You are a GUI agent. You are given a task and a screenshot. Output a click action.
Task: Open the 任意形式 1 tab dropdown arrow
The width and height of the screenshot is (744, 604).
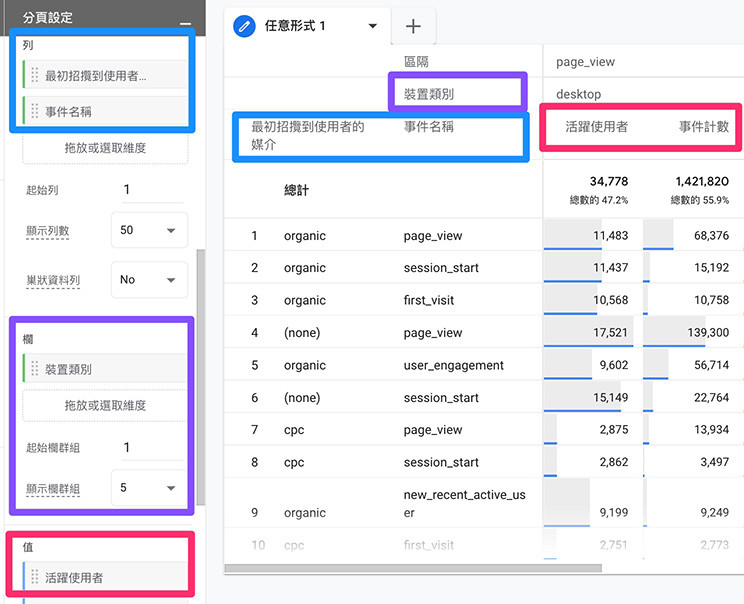(x=373, y=26)
